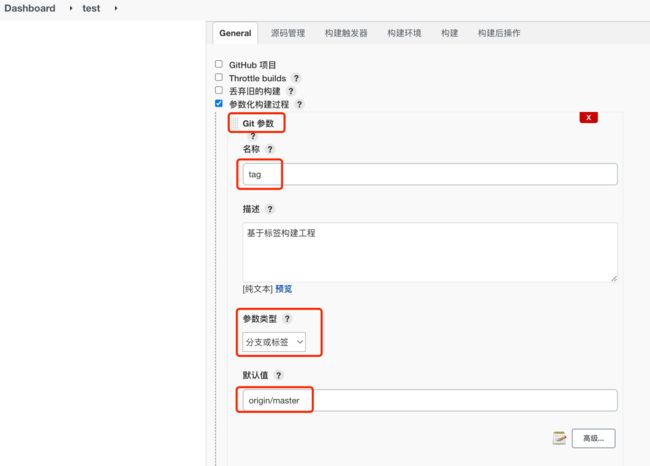Switch to 构建环境 tab
650x466 pixels.
(404, 33)
